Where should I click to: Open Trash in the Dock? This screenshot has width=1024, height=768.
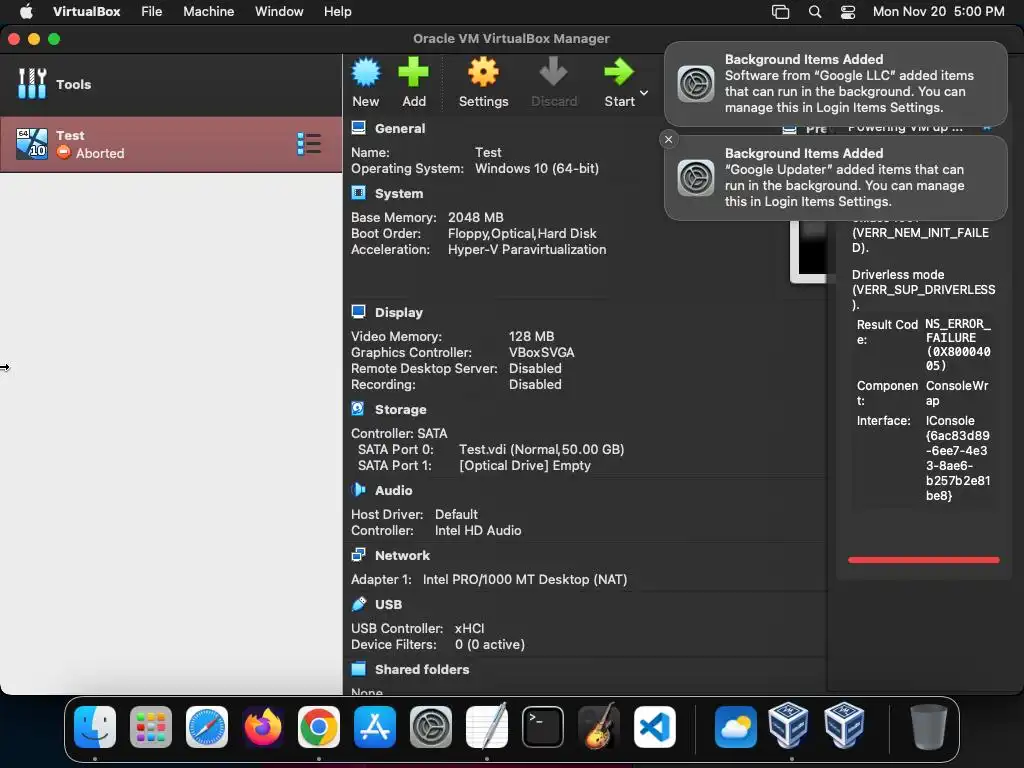[929, 727]
